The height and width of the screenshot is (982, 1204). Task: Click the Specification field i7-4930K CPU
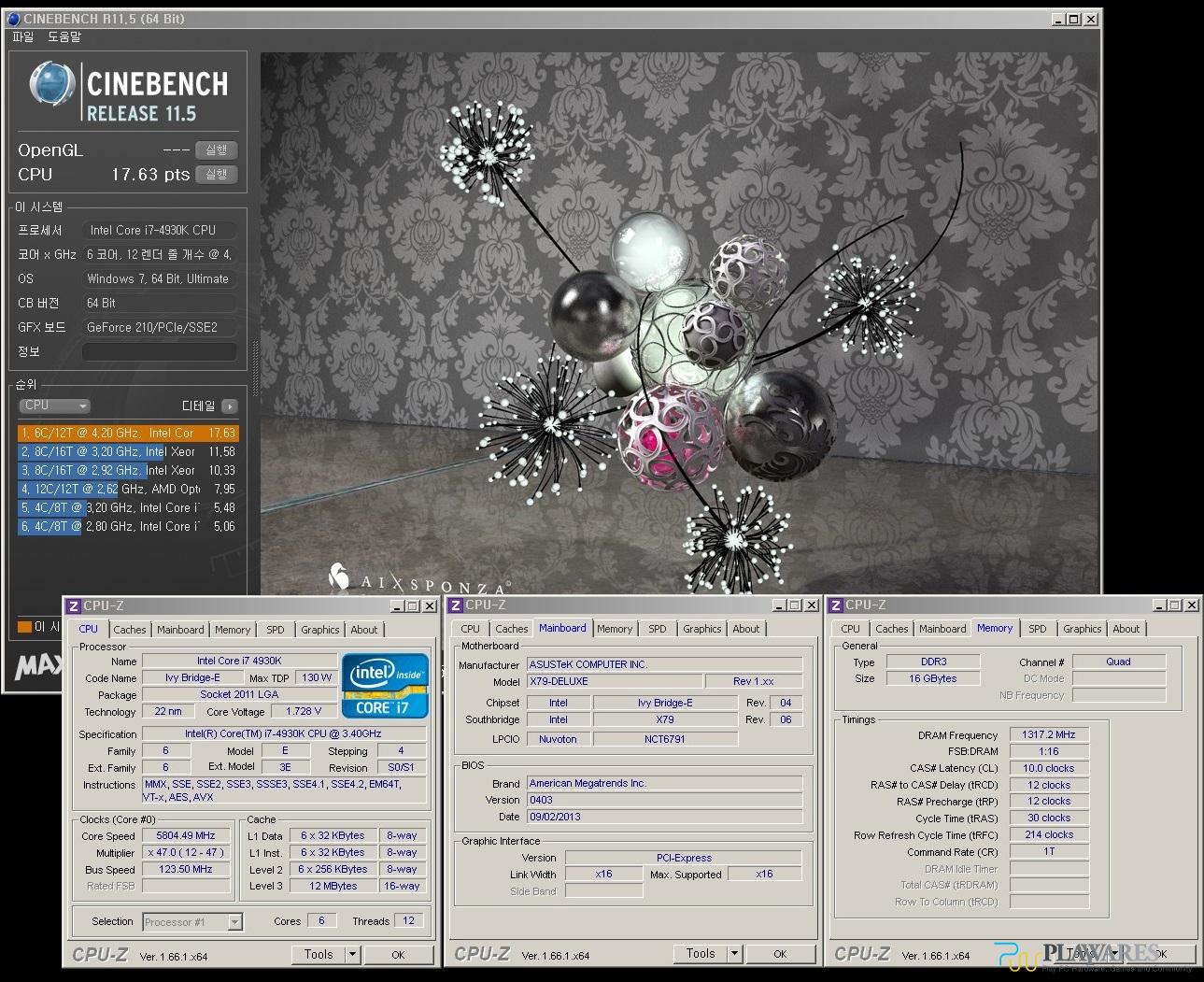(283, 733)
